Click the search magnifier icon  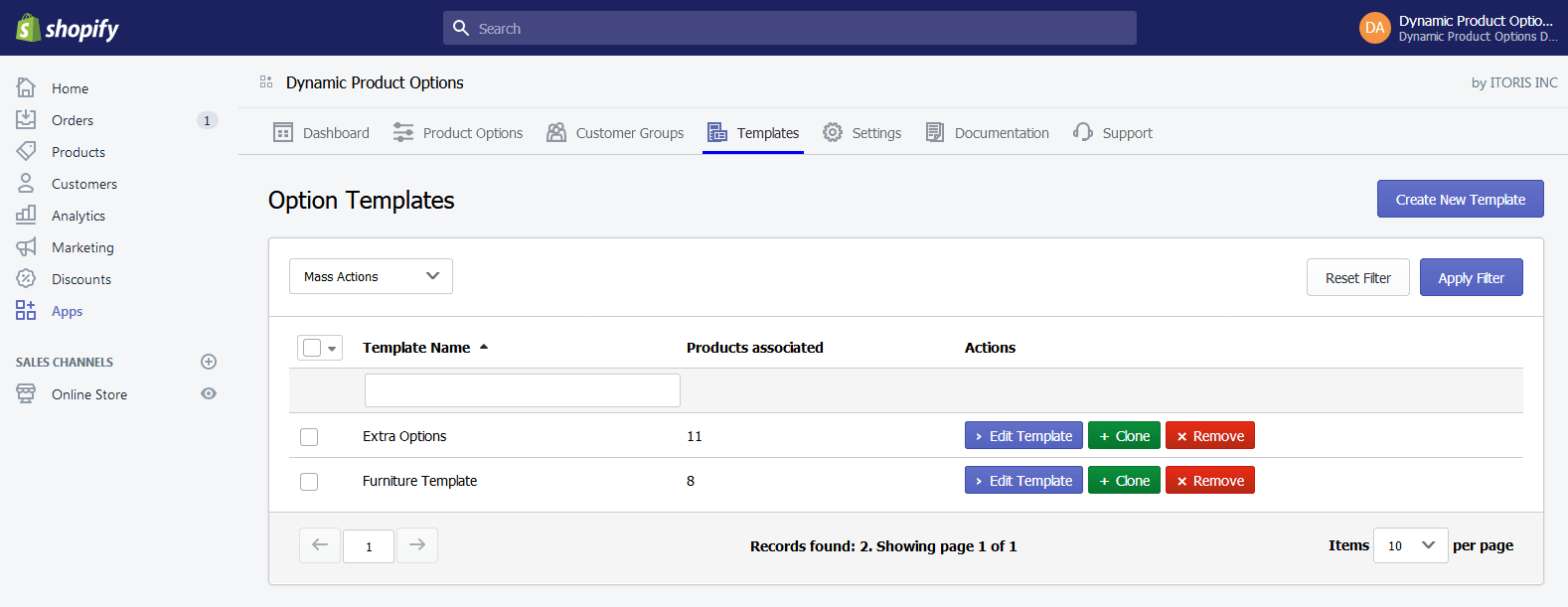(461, 28)
